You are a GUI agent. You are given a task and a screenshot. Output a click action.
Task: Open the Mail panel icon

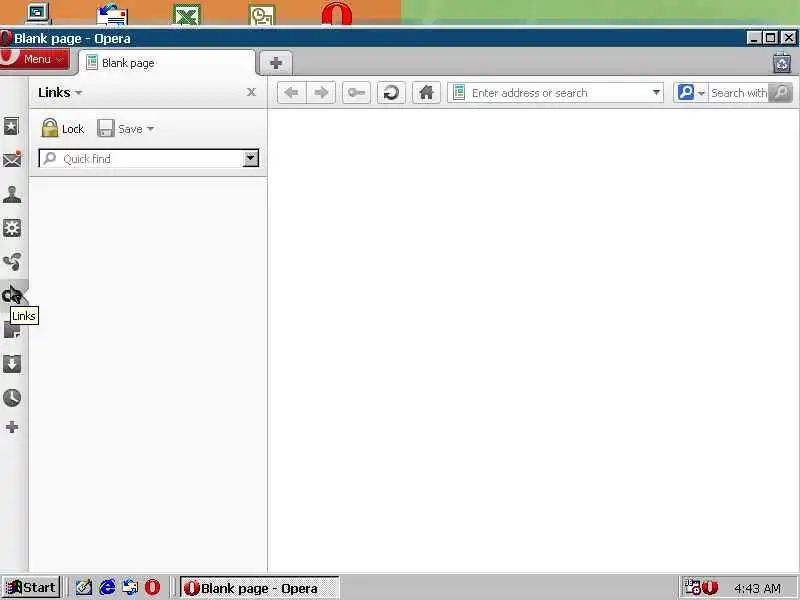pos(12,160)
